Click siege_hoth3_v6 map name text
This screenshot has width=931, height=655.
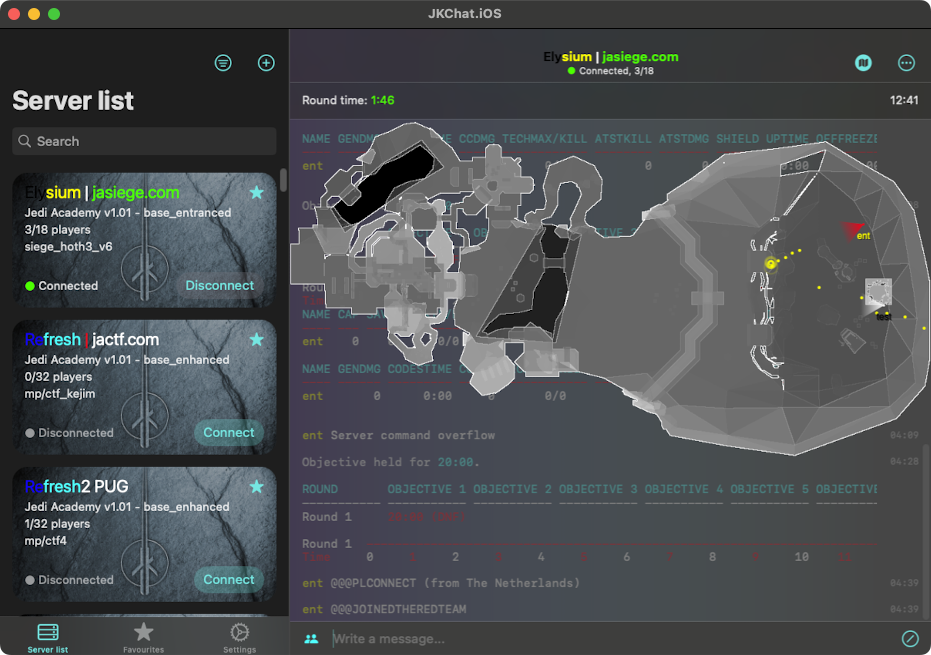point(68,246)
